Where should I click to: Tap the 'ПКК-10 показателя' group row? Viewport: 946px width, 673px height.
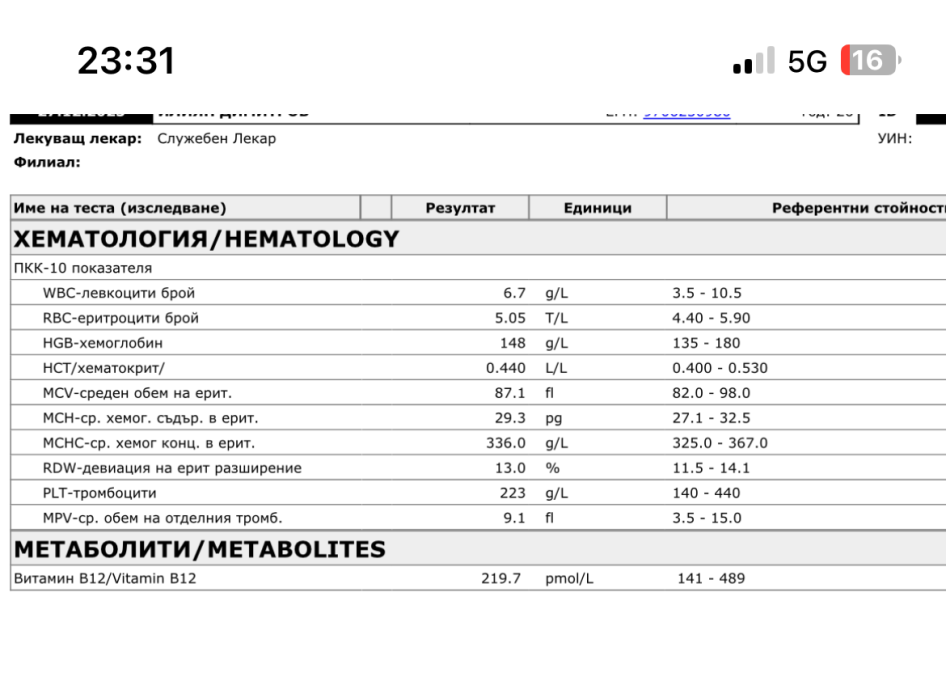[x=83, y=268]
